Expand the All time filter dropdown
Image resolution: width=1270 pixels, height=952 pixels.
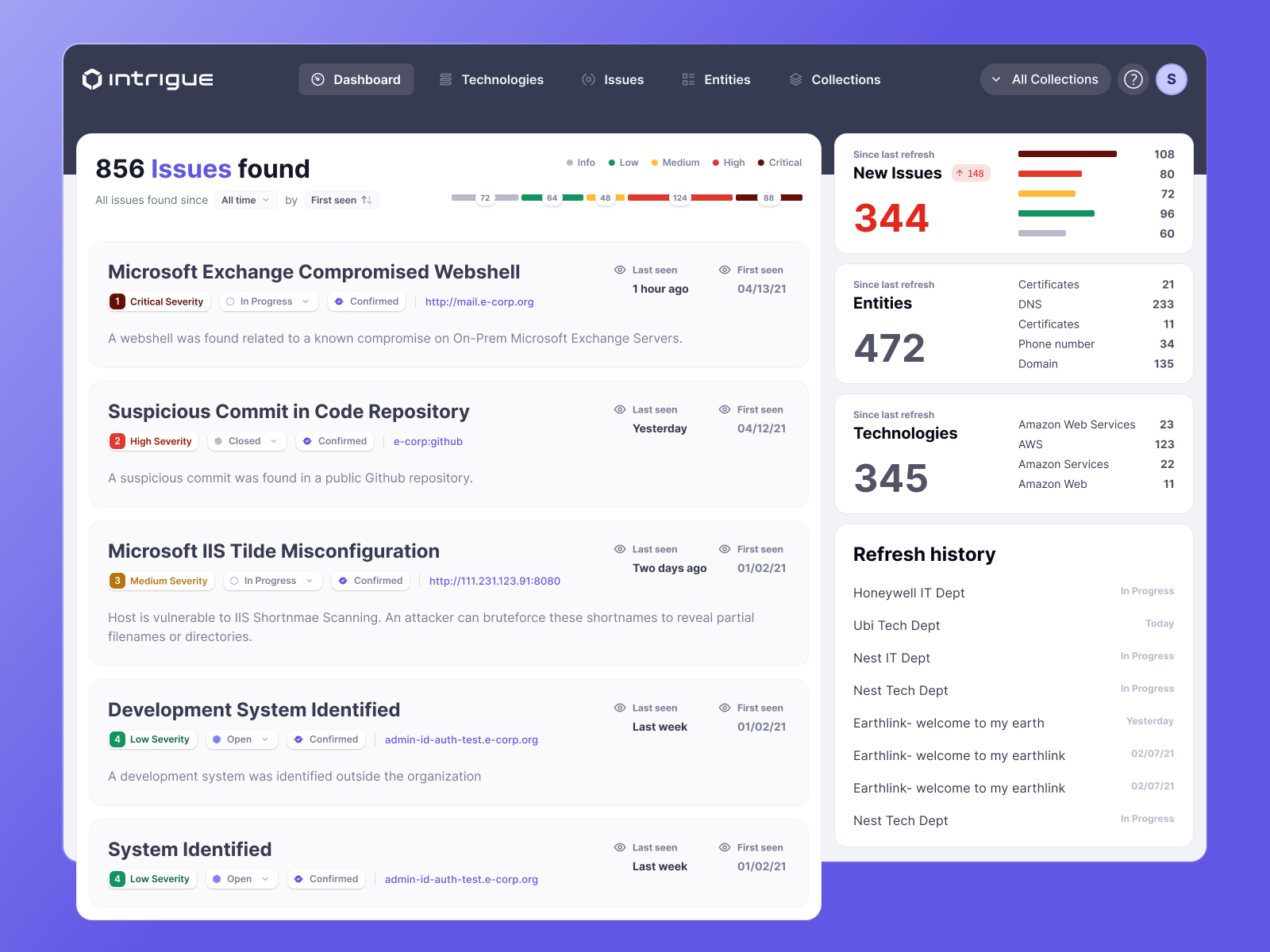(x=246, y=200)
